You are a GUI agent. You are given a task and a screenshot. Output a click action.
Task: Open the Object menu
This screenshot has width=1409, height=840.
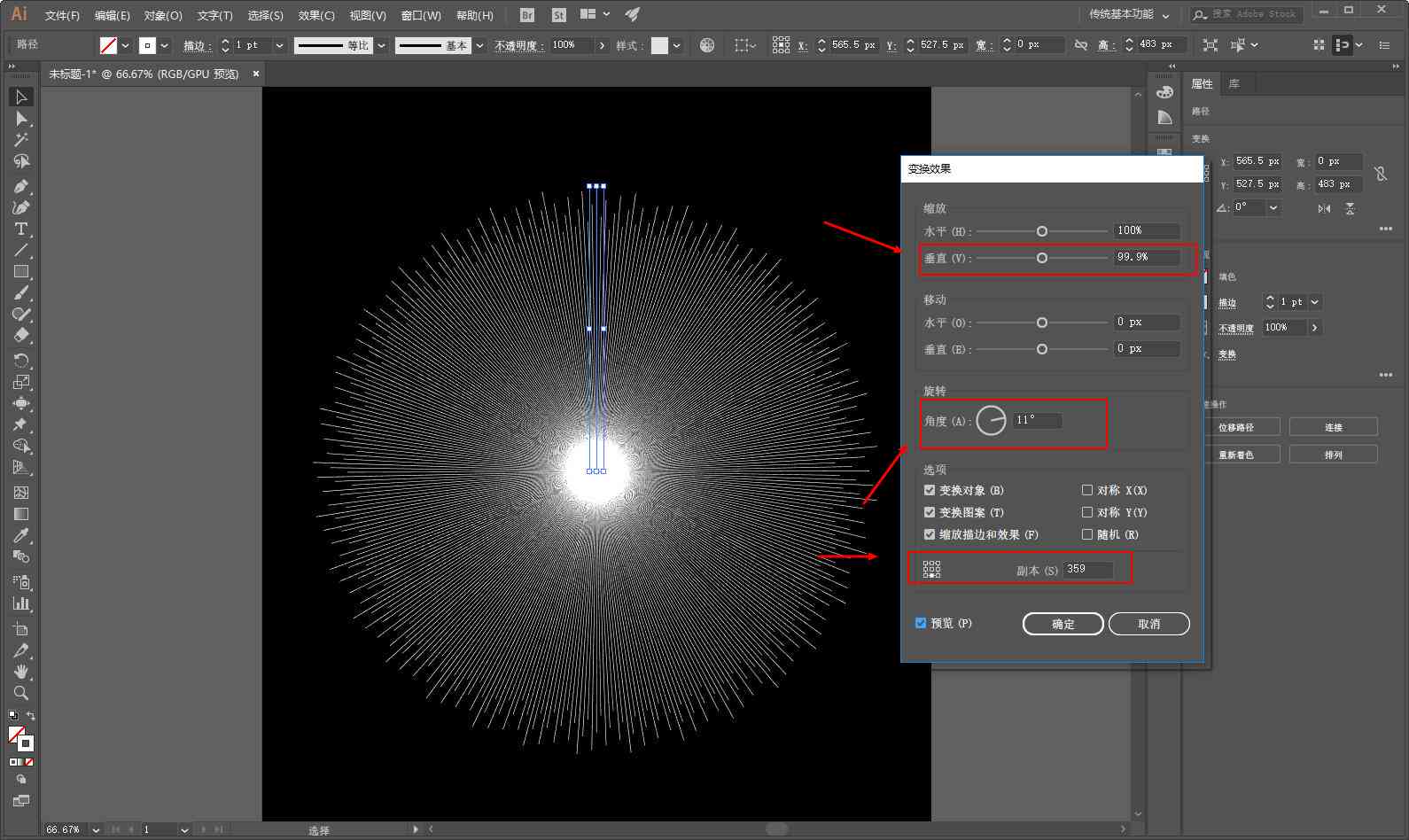click(163, 15)
